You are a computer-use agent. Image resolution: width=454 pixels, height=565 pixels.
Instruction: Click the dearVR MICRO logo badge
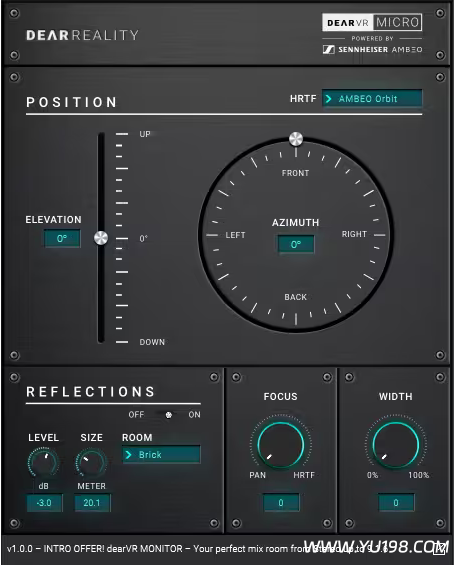pos(372,23)
